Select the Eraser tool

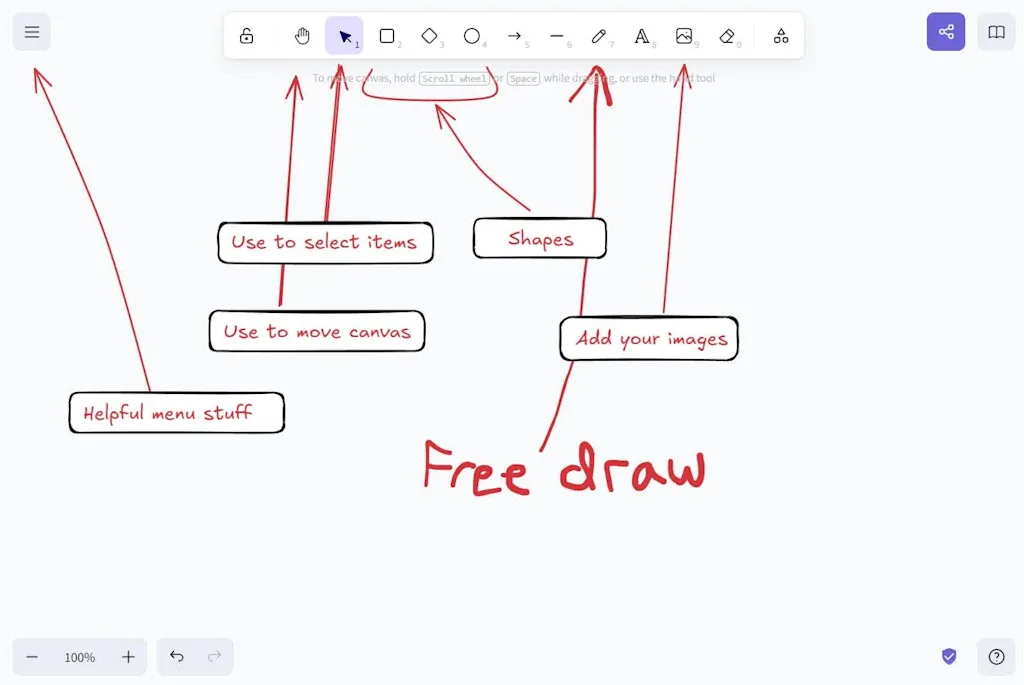tap(727, 36)
